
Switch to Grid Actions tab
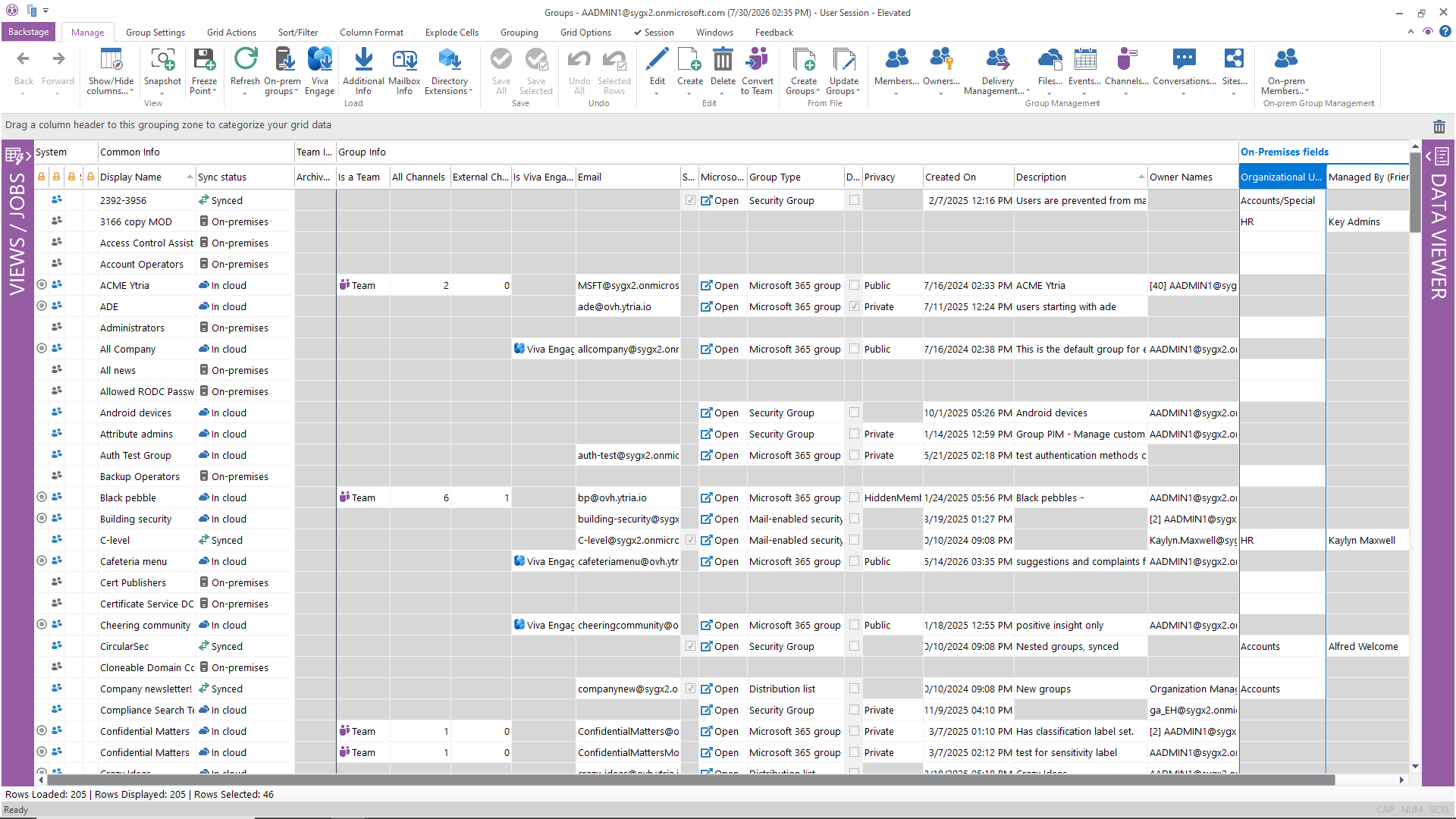point(231,33)
